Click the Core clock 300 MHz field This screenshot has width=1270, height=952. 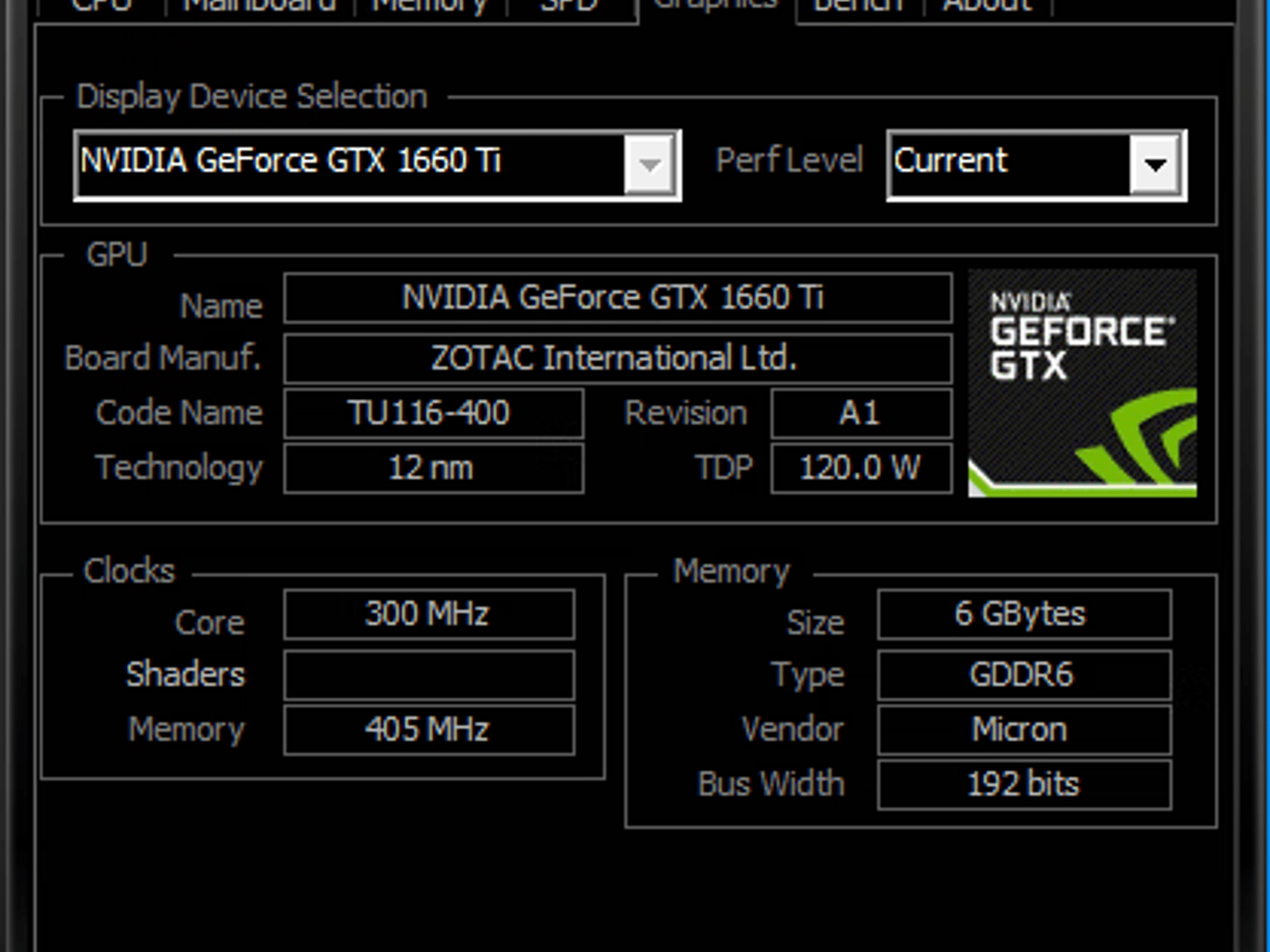[429, 614]
